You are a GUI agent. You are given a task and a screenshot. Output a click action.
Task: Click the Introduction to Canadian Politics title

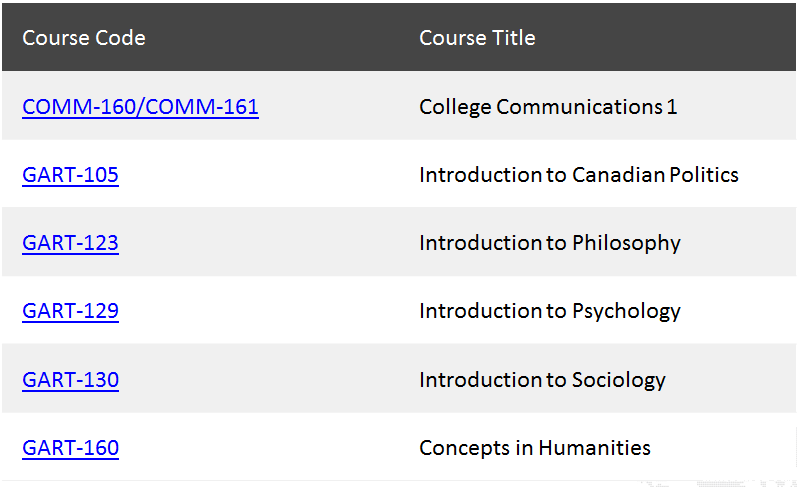click(578, 175)
